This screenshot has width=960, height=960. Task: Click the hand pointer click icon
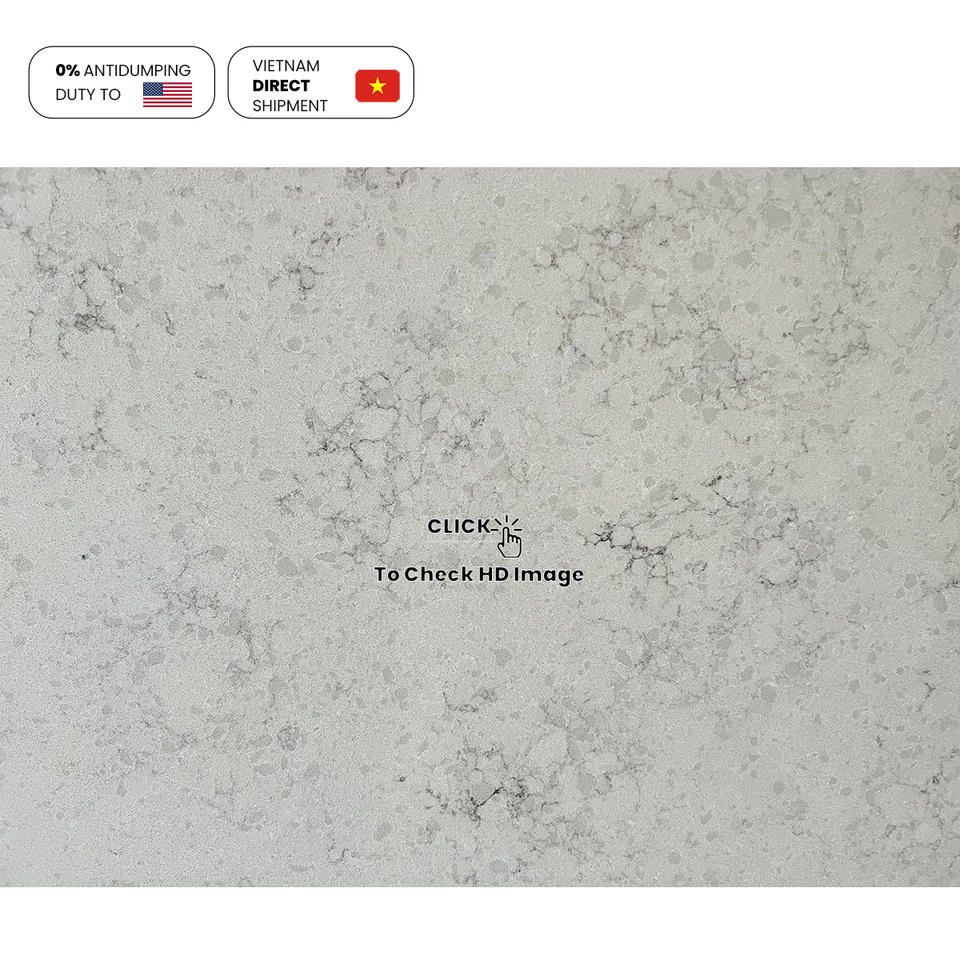coord(509,537)
